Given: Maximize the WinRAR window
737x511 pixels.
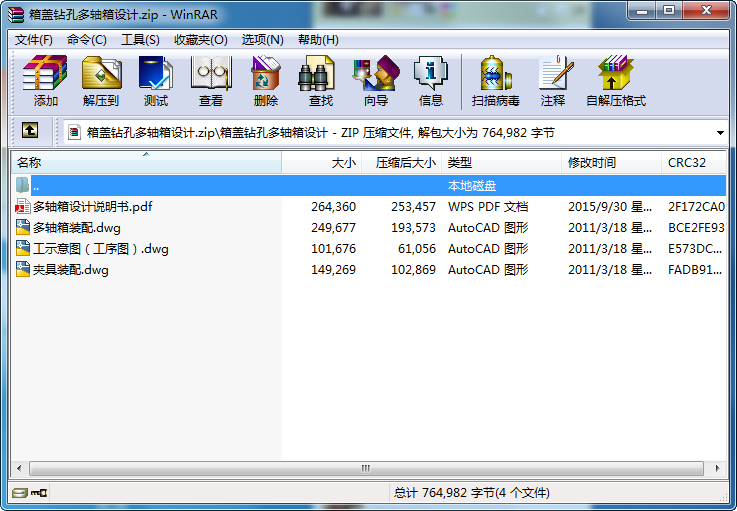Looking at the screenshot, I should [668, 10].
